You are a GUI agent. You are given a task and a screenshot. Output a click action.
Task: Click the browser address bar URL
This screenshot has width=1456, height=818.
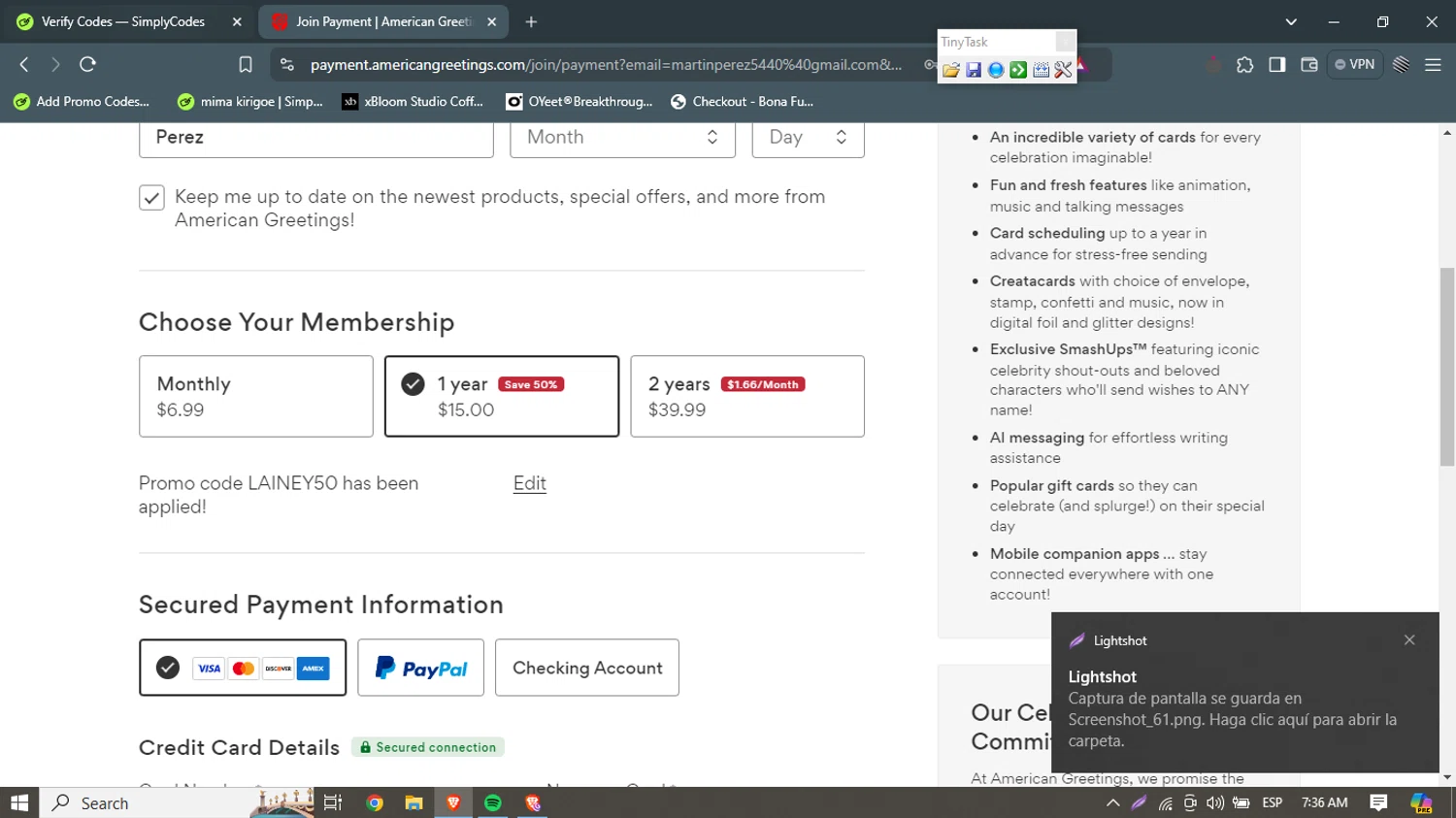click(606, 65)
